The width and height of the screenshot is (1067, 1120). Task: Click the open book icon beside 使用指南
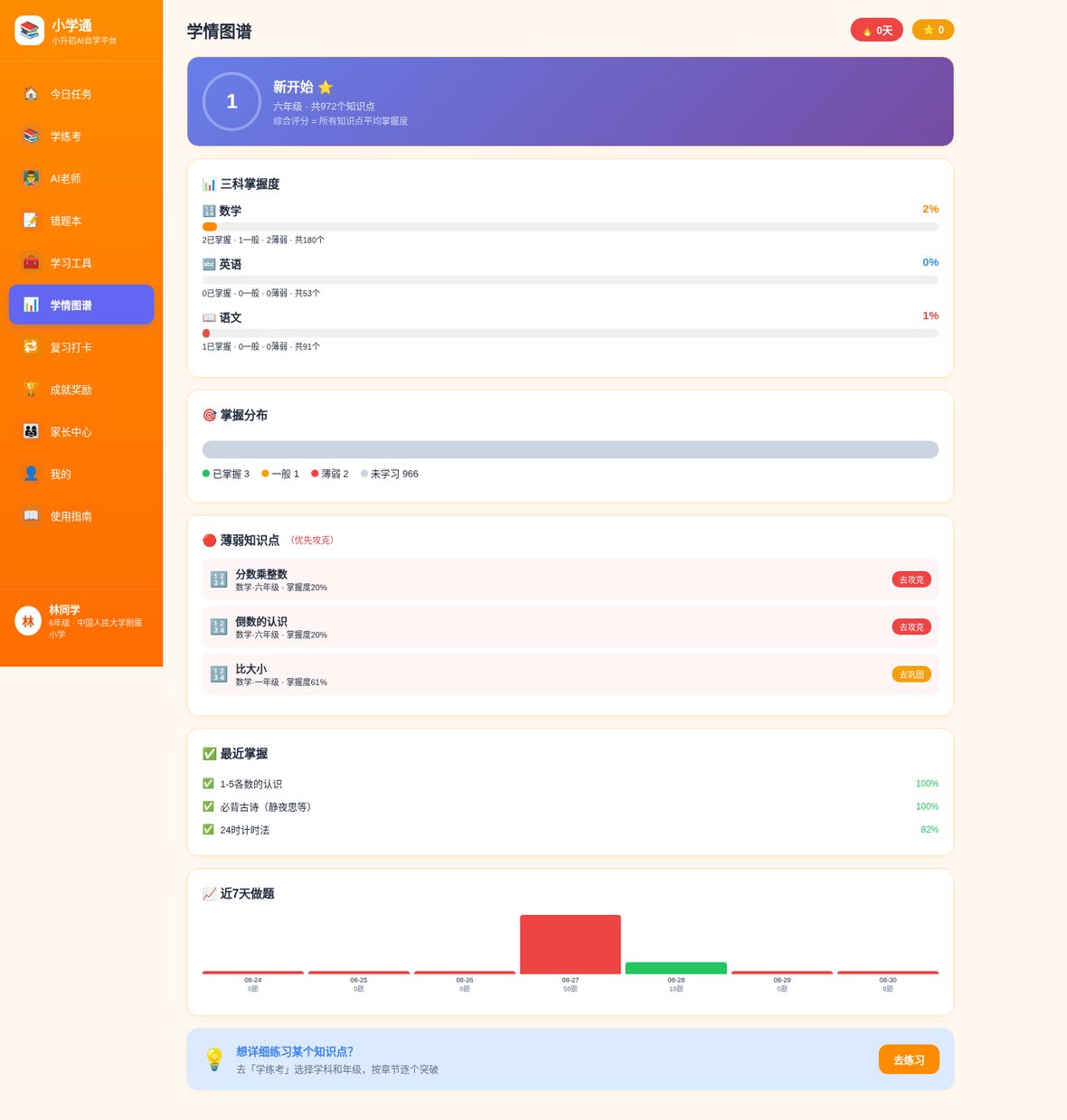[x=31, y=515]
